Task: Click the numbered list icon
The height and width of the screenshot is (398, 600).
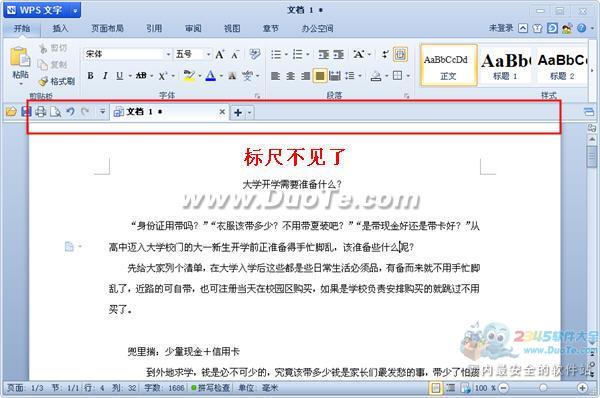Action: [x=297, y=54]
